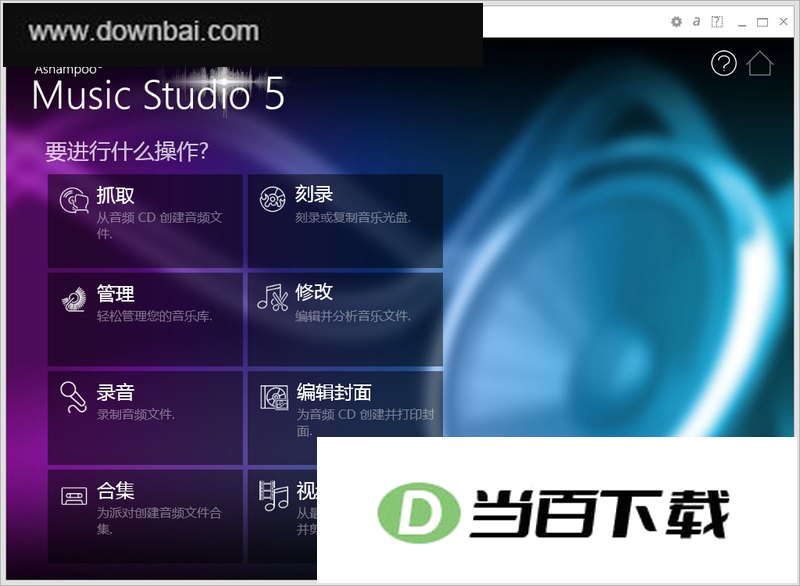800x586 pixels.
Task: Open the 管理 organize tile
Action: coord(145,319)
